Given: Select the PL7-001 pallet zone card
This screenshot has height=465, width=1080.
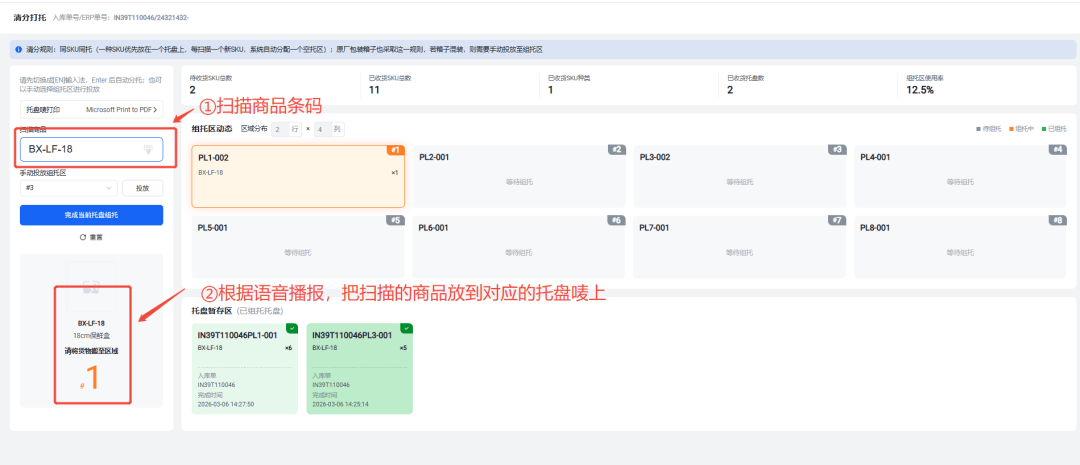Looking at the screenshot, I should pos(740,247).
